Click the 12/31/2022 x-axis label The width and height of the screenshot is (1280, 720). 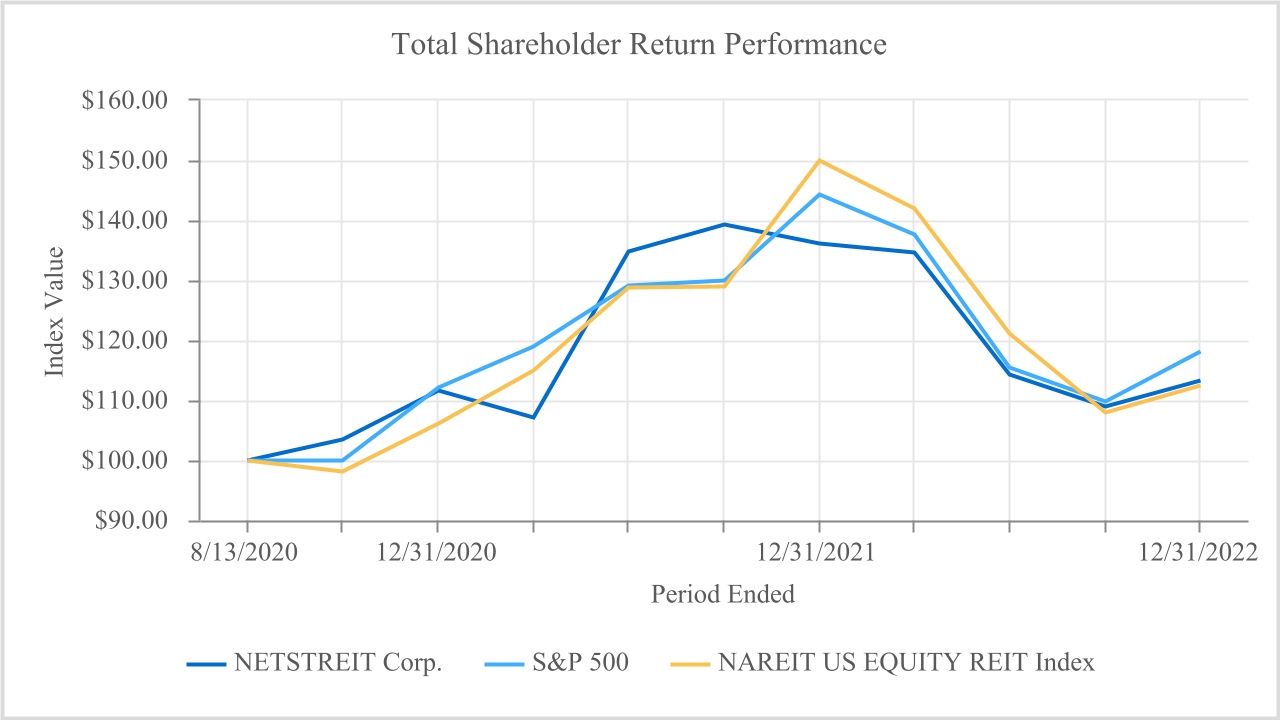(1199, 552)
